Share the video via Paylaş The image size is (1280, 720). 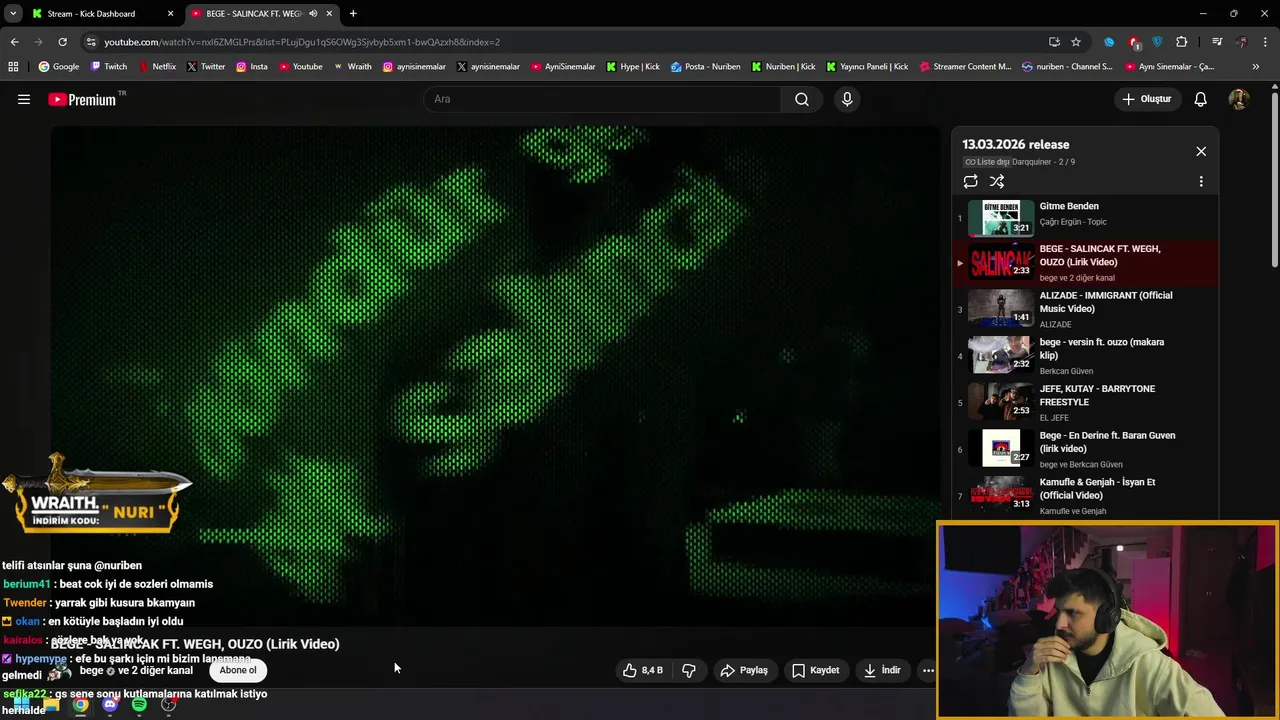(744, 670)
